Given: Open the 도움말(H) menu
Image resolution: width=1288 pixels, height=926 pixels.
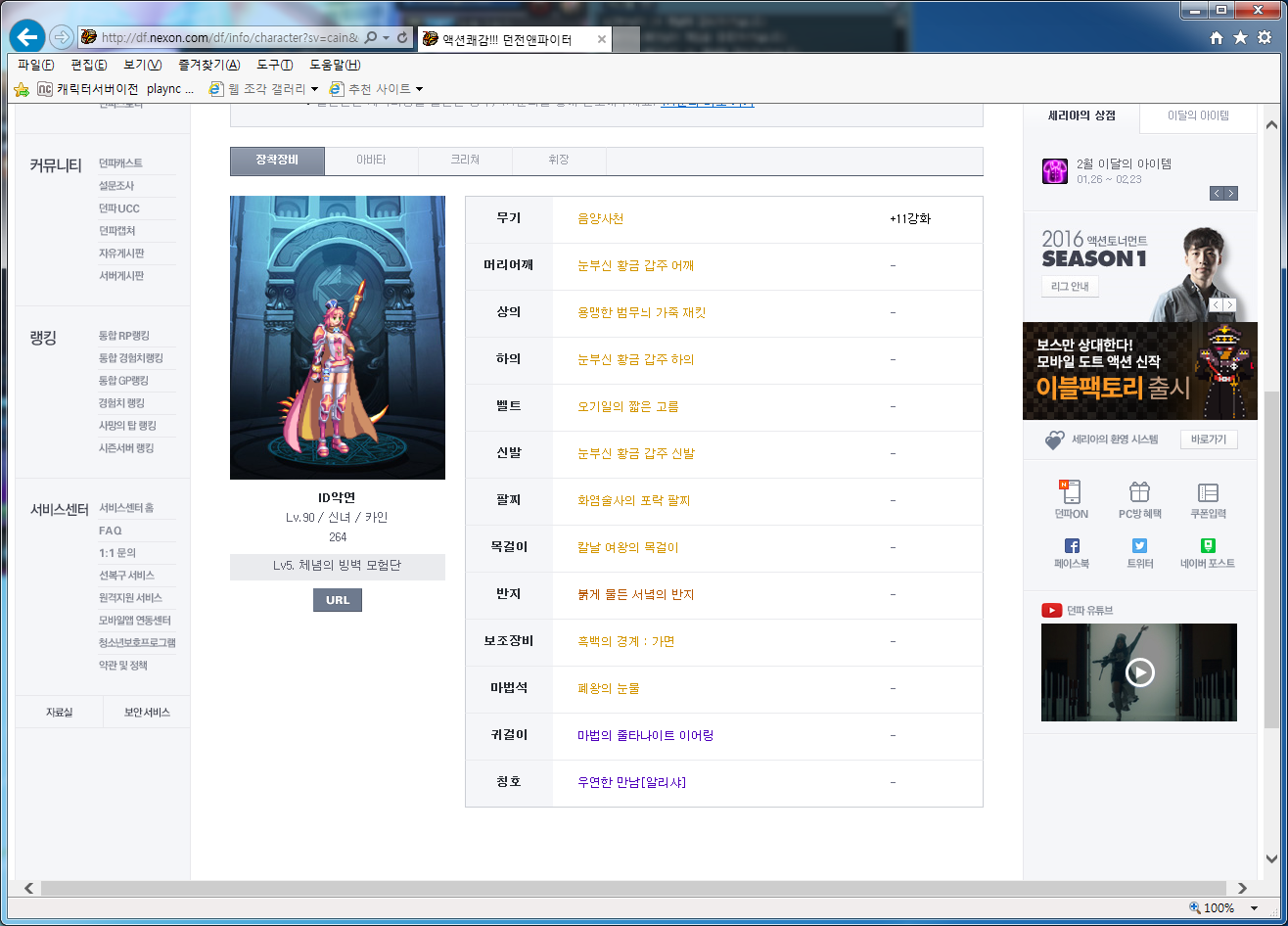Looking at the screenshot, I should tap(335, 65).
